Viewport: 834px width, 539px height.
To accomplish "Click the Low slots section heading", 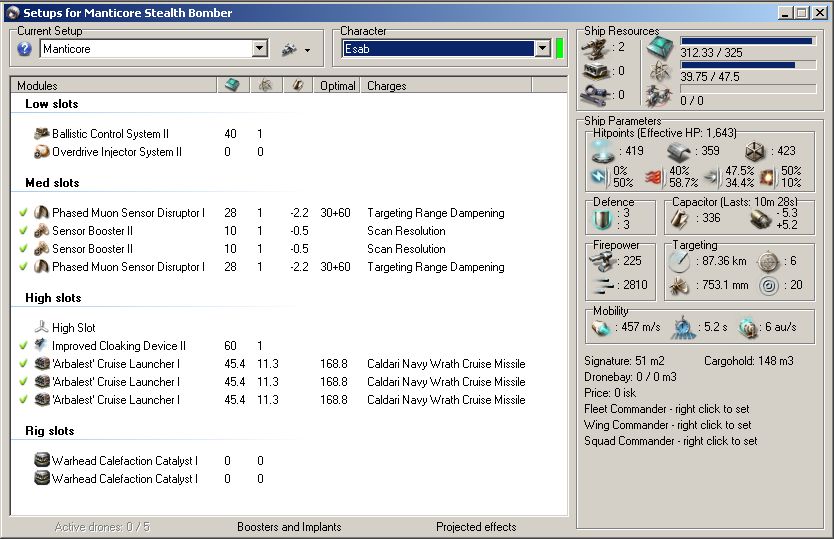I will (52, 104).
